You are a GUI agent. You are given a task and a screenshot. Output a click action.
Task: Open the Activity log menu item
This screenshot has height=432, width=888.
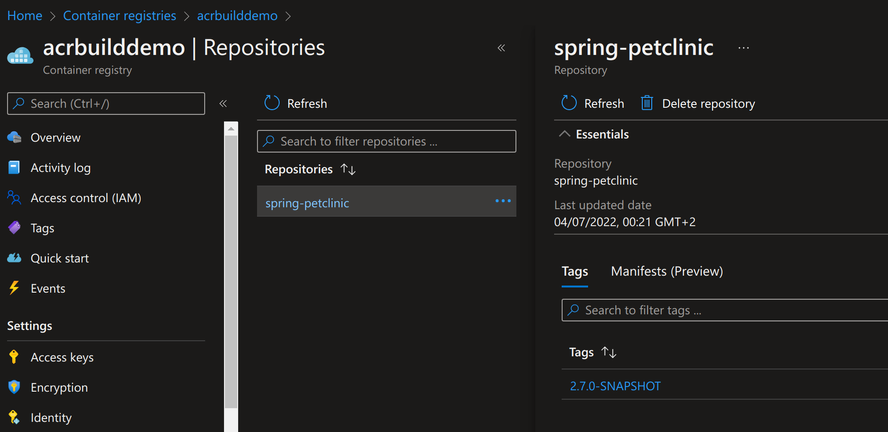[61, 168]
